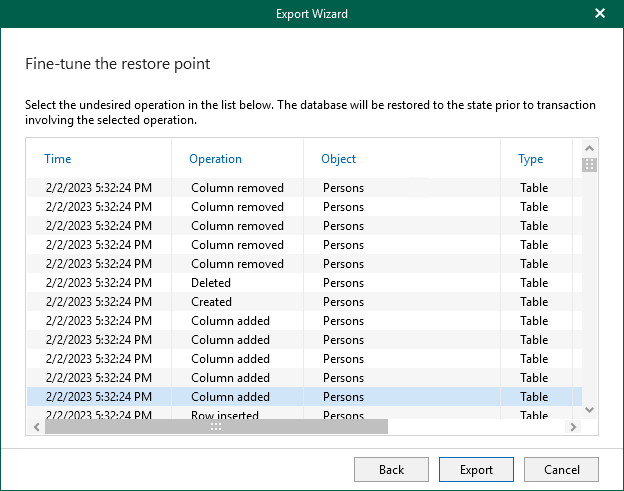Cancel the Export Wizard

tap(561, 469)
